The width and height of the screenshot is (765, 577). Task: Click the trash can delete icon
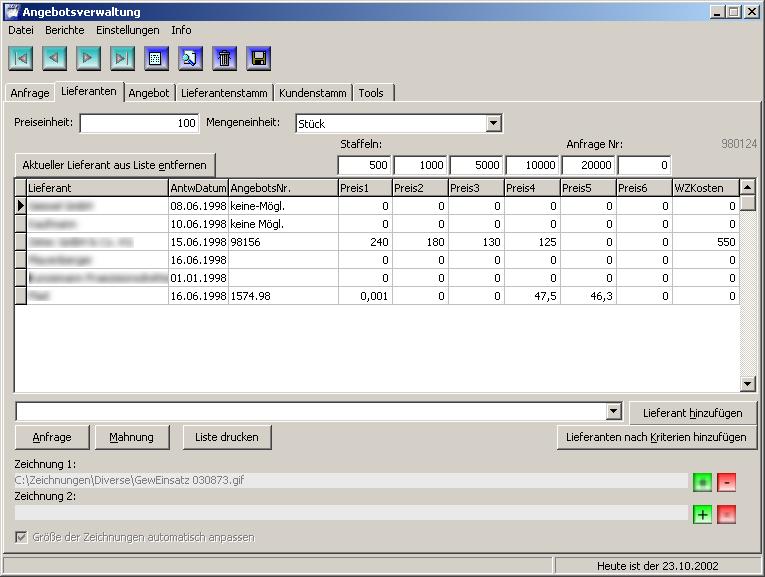(x=224, y=59)
